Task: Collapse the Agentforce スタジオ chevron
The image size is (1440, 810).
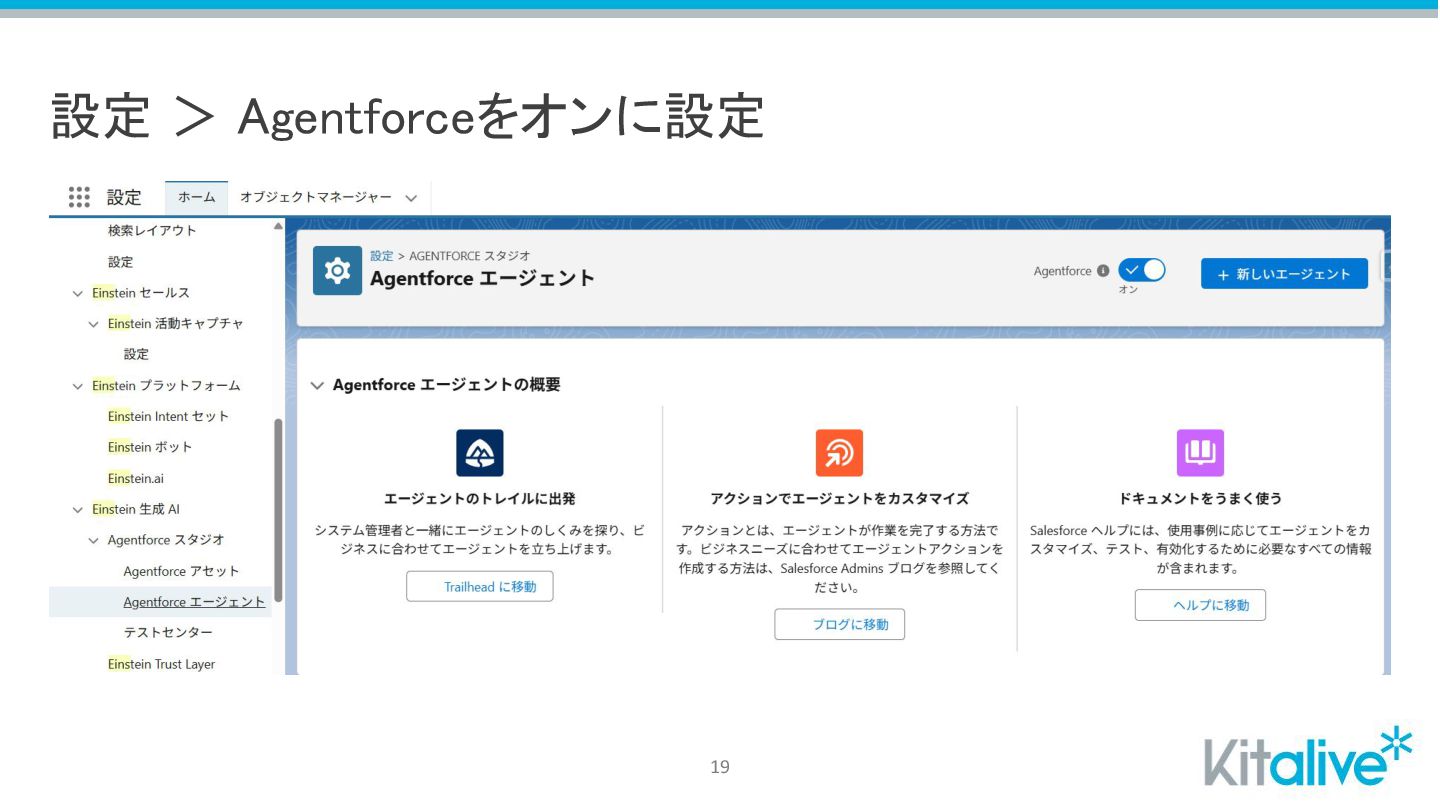Action: (94, 541)
